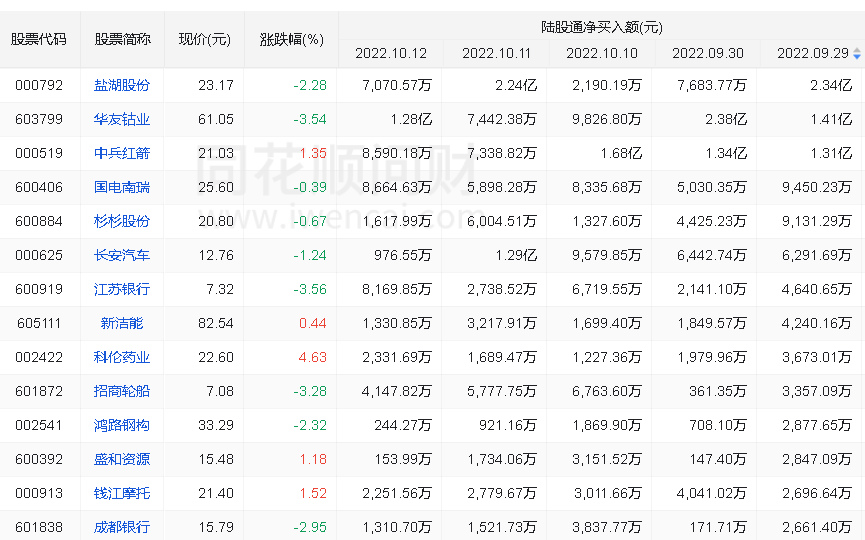Click stock code 600884
865x540 pixels.
39,221
